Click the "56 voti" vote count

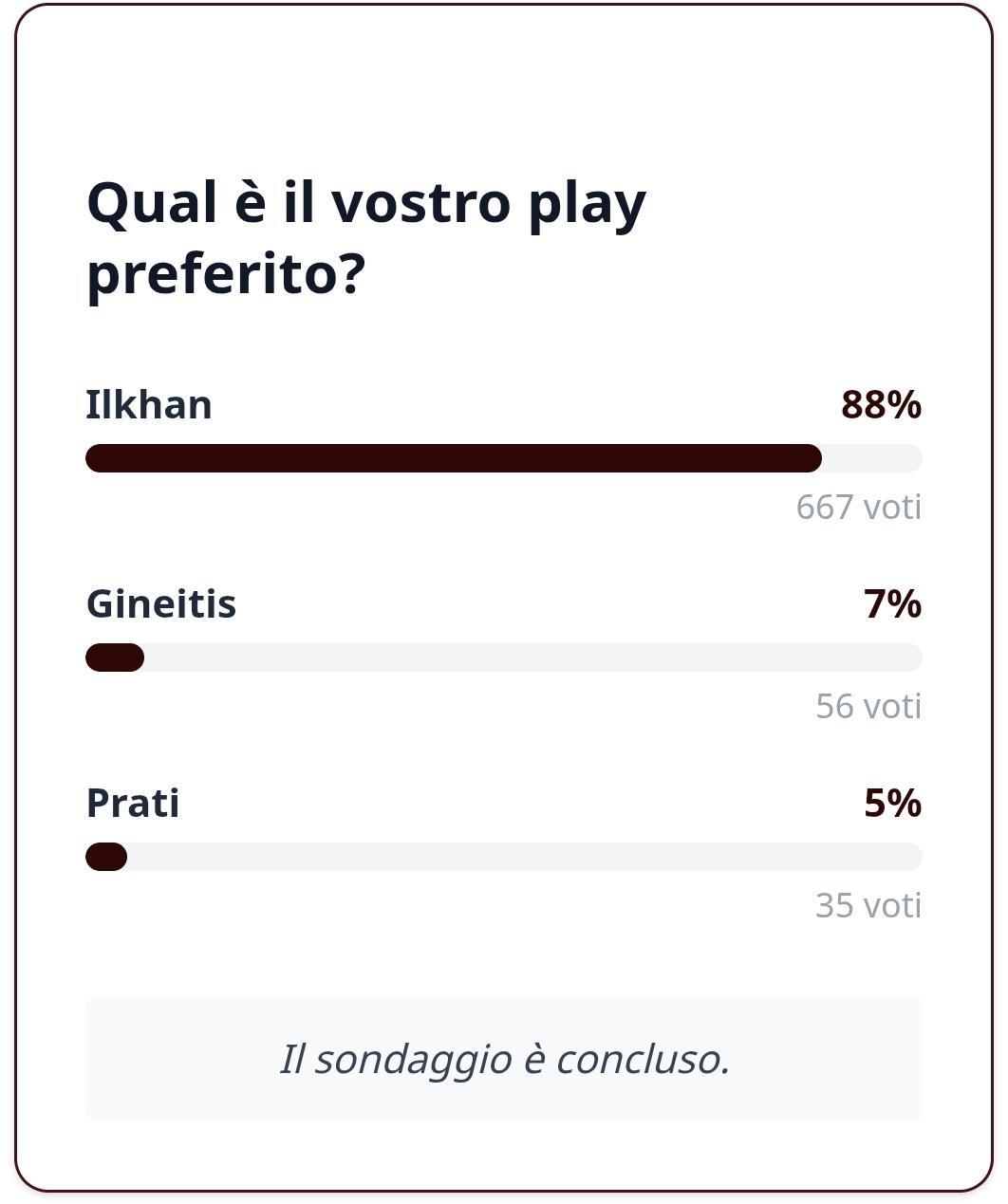868,707
